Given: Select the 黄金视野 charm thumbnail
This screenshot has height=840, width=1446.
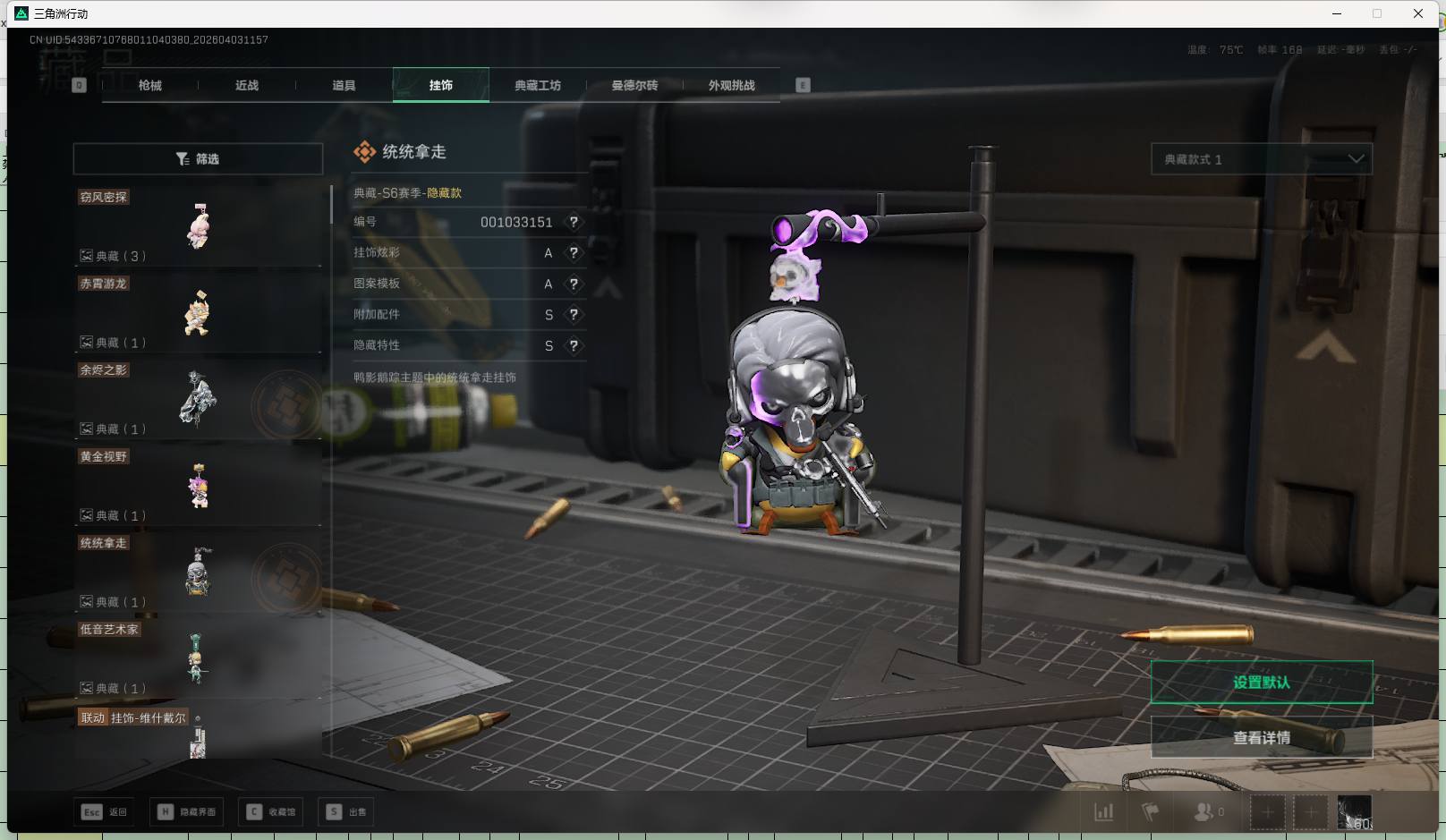Looking at the screenshot, I should pyautogui.click(x=198, y=486).
